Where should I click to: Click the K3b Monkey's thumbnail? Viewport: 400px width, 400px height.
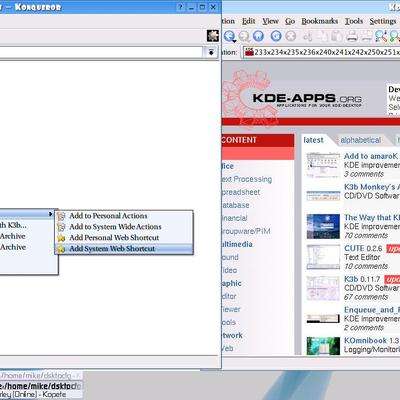tap(323, 196)
